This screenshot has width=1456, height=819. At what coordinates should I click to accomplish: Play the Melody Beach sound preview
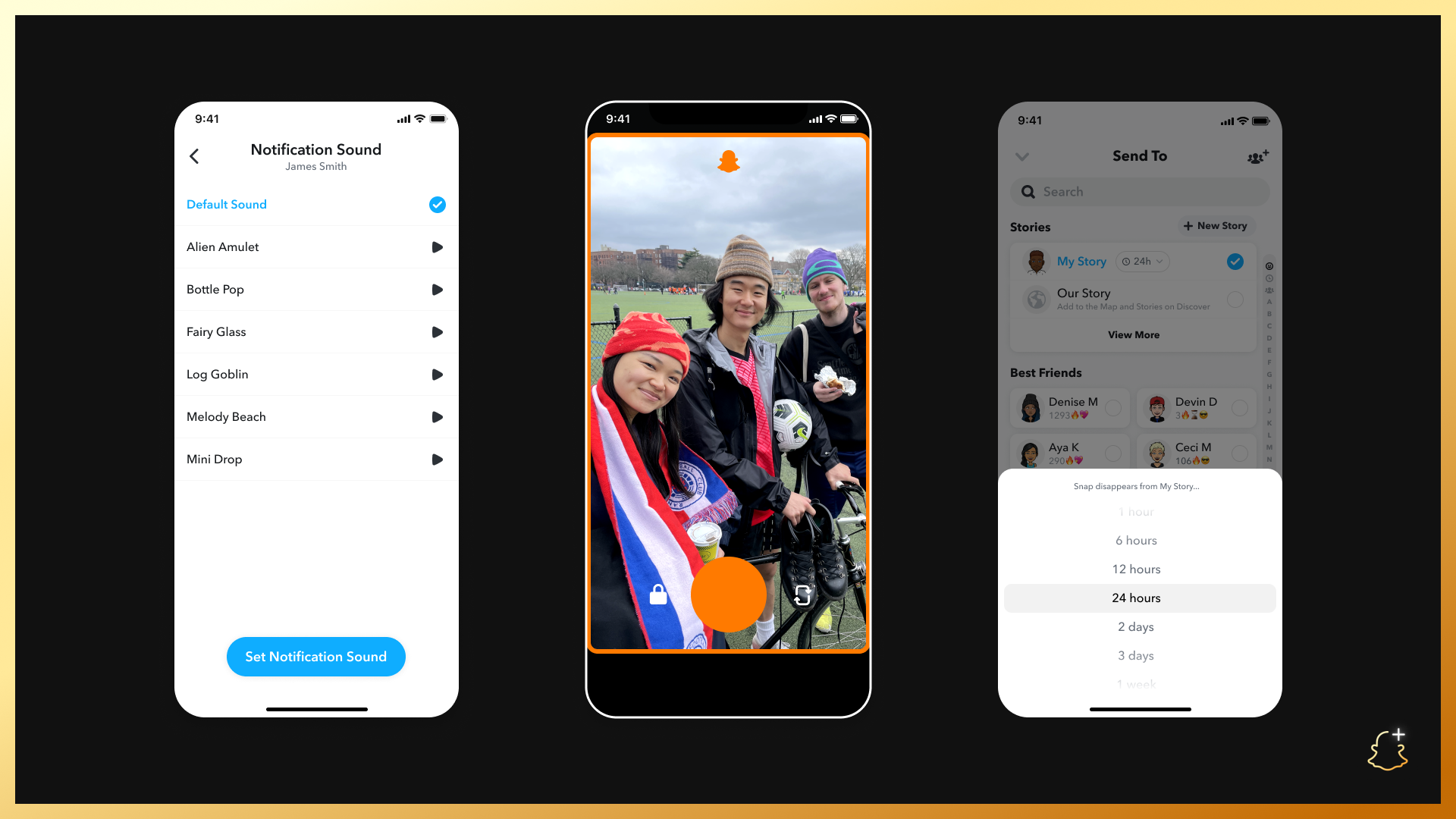click(x=437, y=416)
